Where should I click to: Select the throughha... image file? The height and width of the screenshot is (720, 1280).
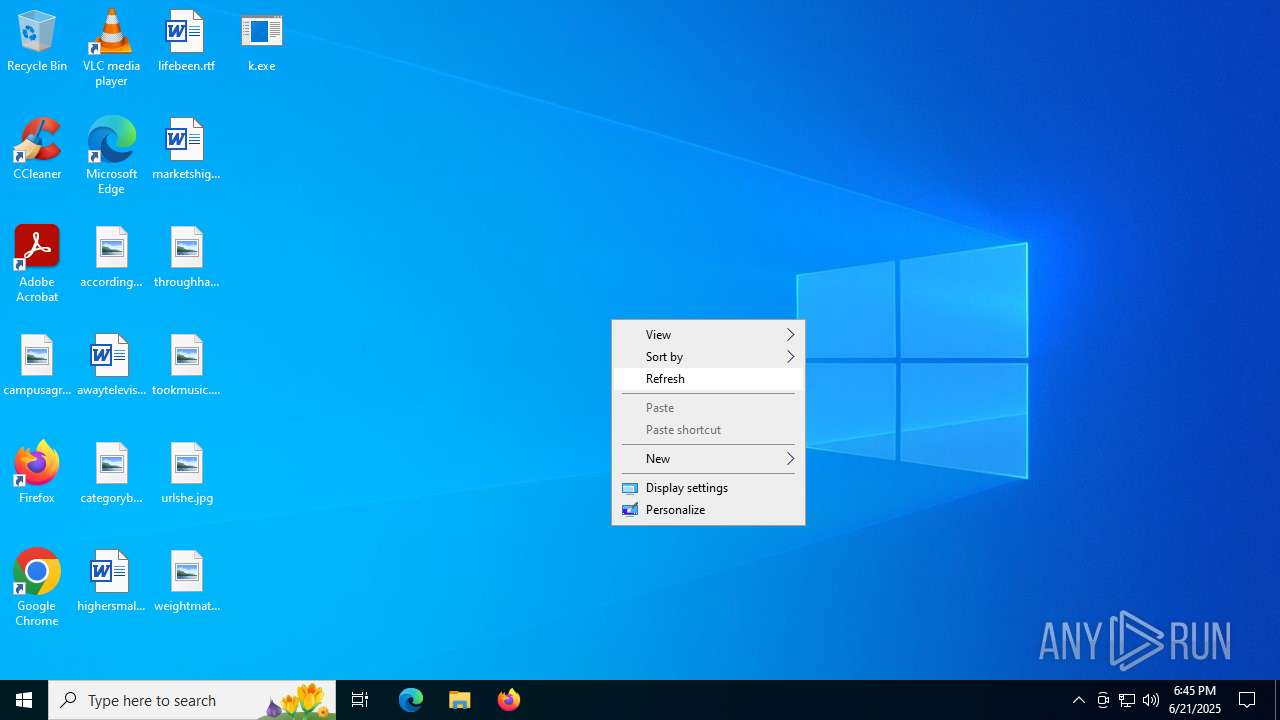186,258
